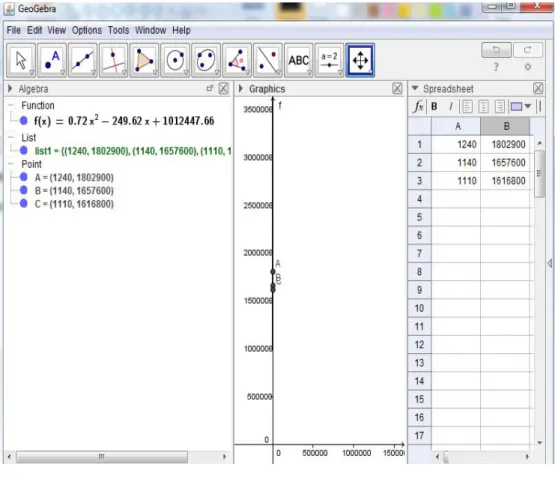Click the Redo button
This screenshot has height=479, width=555.
(x=528, y=50)
